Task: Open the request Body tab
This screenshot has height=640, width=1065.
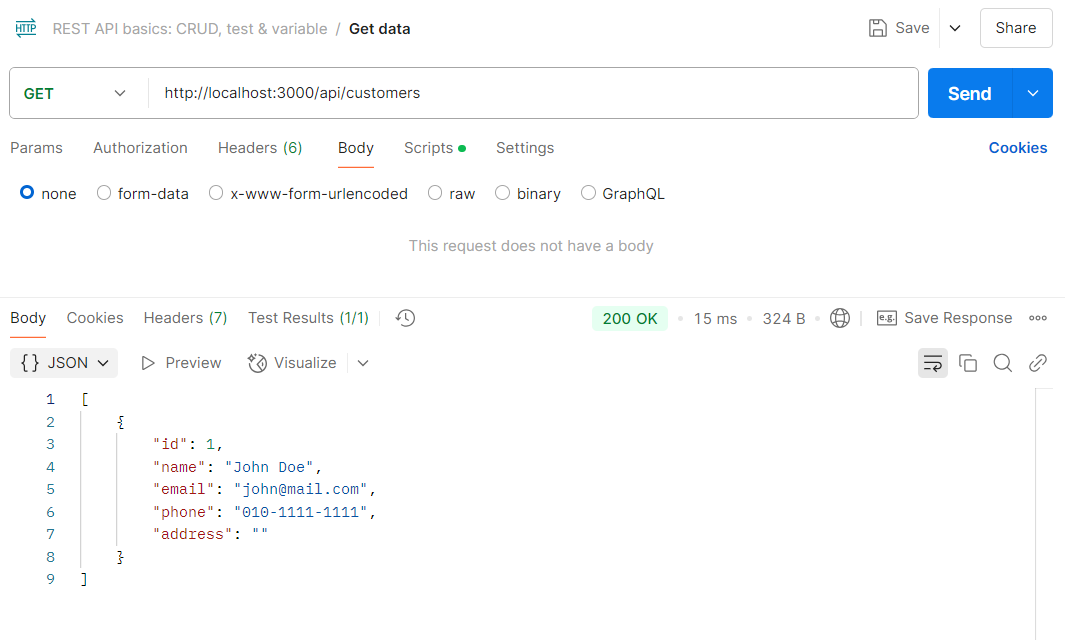Action: pyautogui.click(x=356, y=148)
